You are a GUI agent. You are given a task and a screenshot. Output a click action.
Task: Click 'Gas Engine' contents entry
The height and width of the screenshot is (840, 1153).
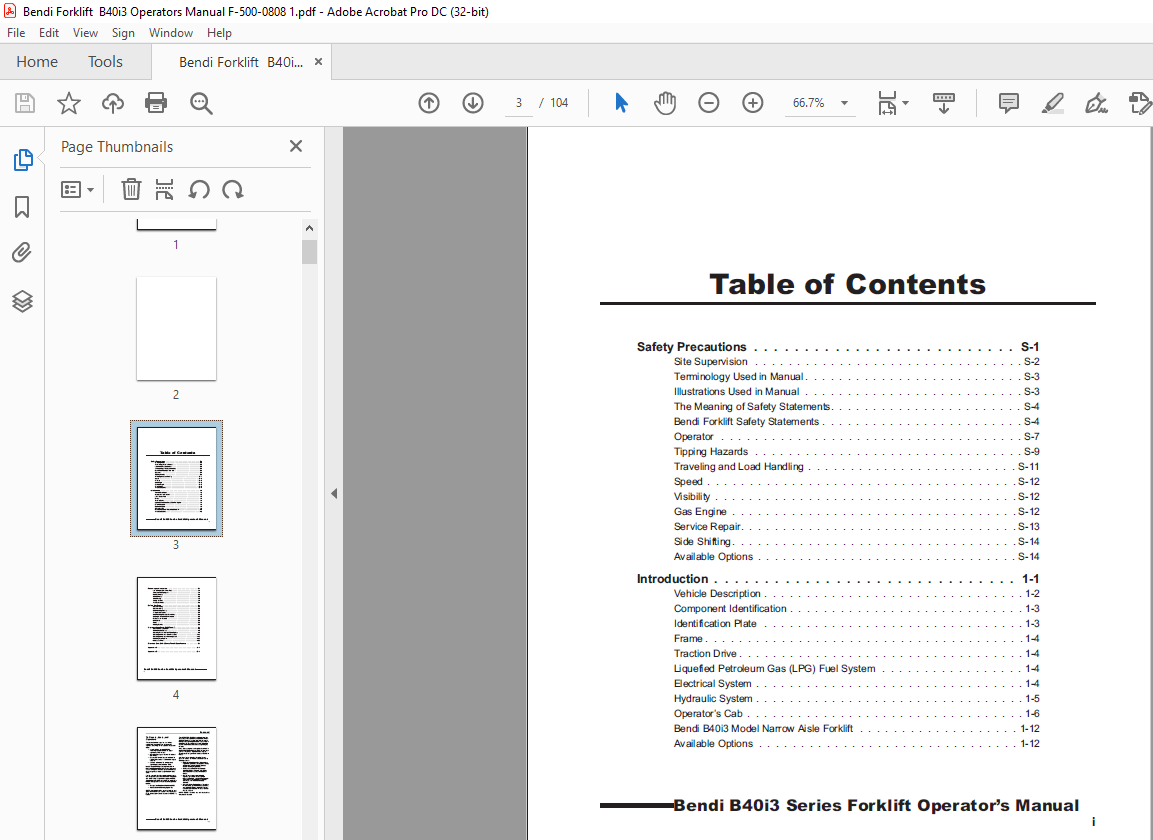click(700, 511)
